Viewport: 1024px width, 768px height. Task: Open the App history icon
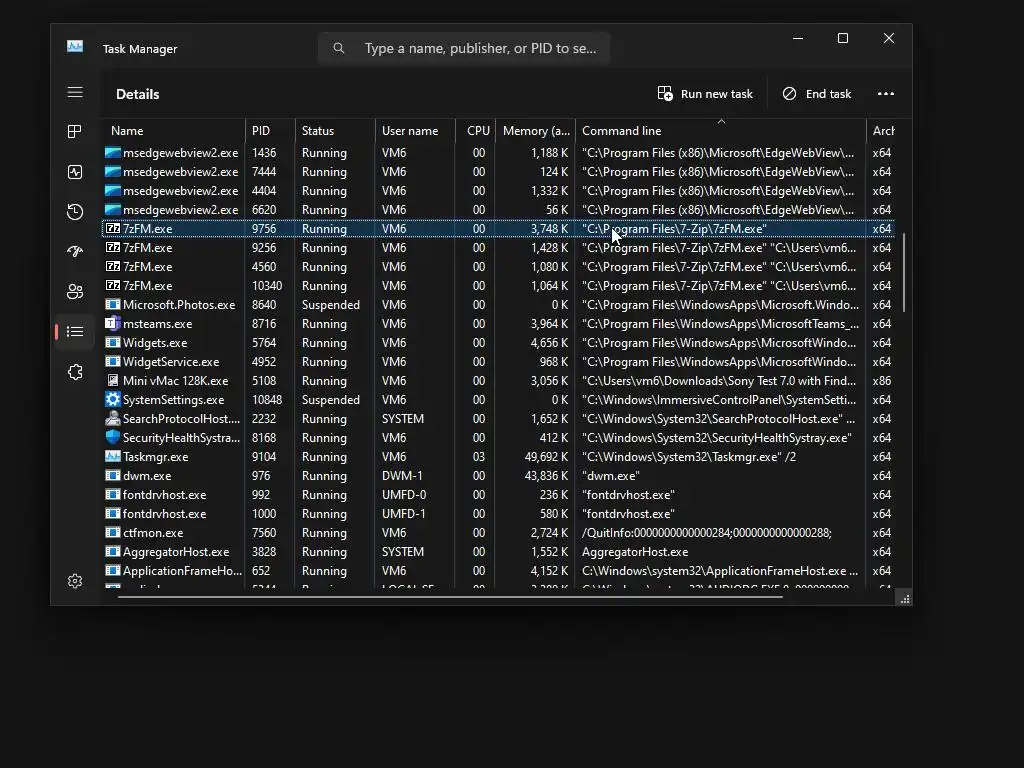(75, 212)
